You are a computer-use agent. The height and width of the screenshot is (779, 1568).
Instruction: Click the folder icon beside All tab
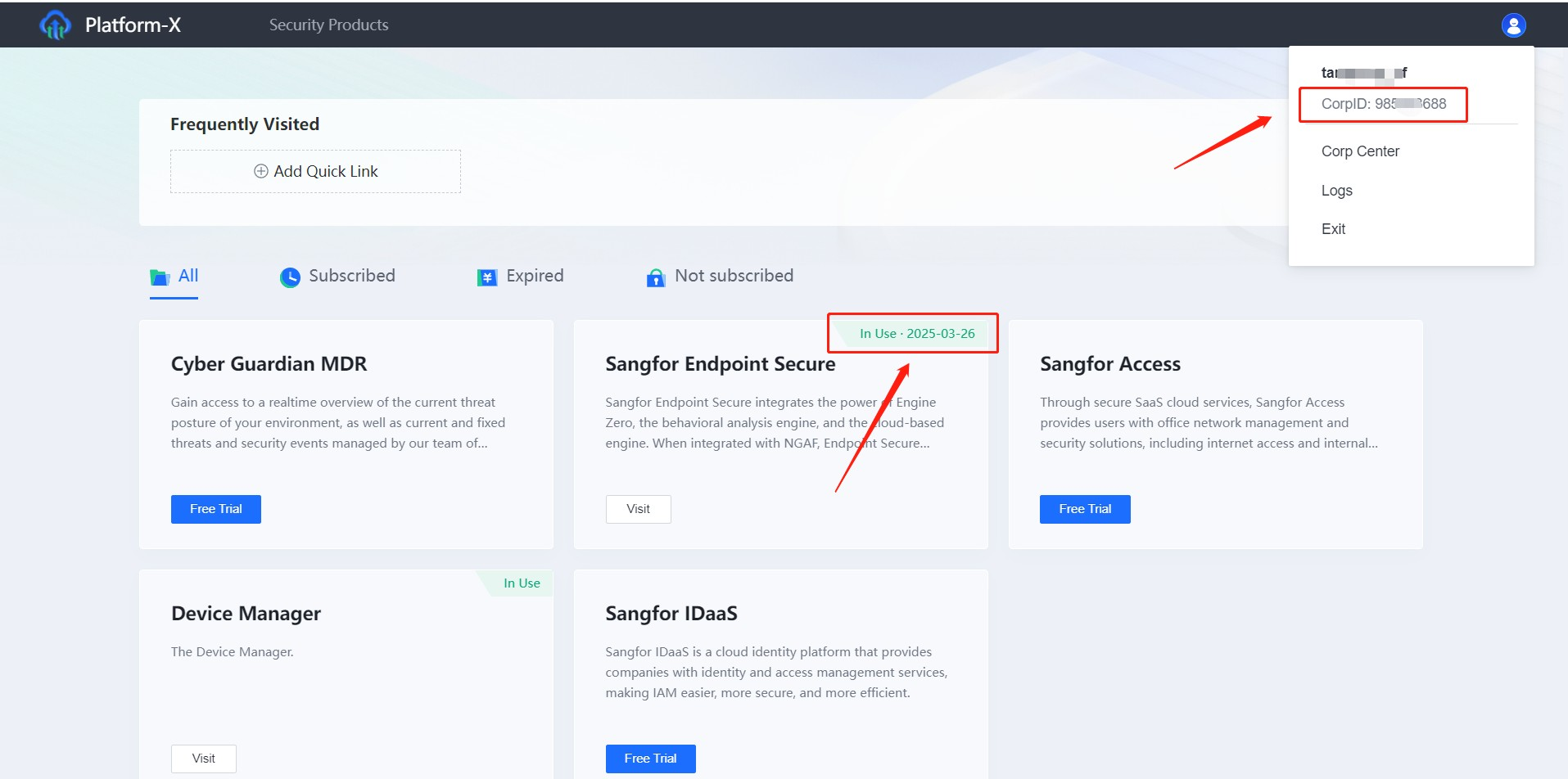[x=160, y=277]
